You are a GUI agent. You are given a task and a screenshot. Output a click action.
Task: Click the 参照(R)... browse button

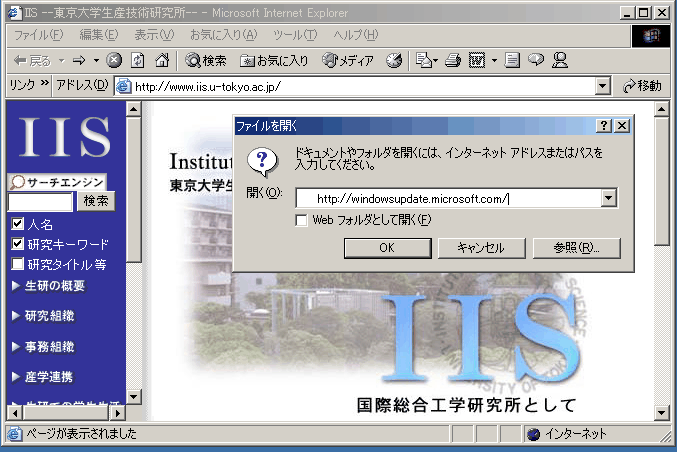[x=576, y=248]
